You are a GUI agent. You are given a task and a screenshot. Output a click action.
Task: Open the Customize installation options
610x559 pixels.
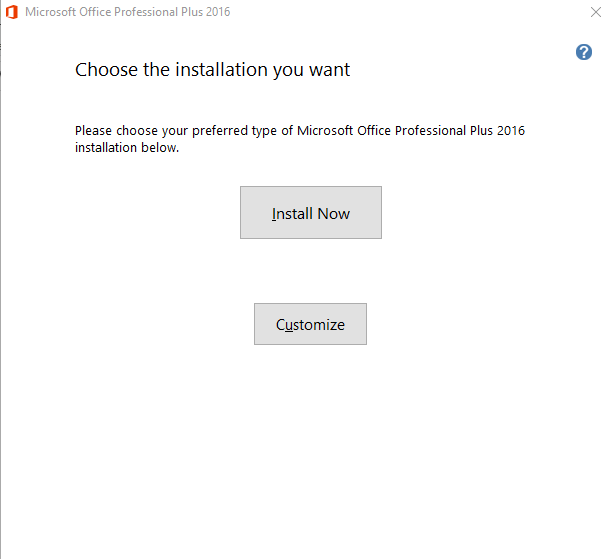[x=310, y=324]
